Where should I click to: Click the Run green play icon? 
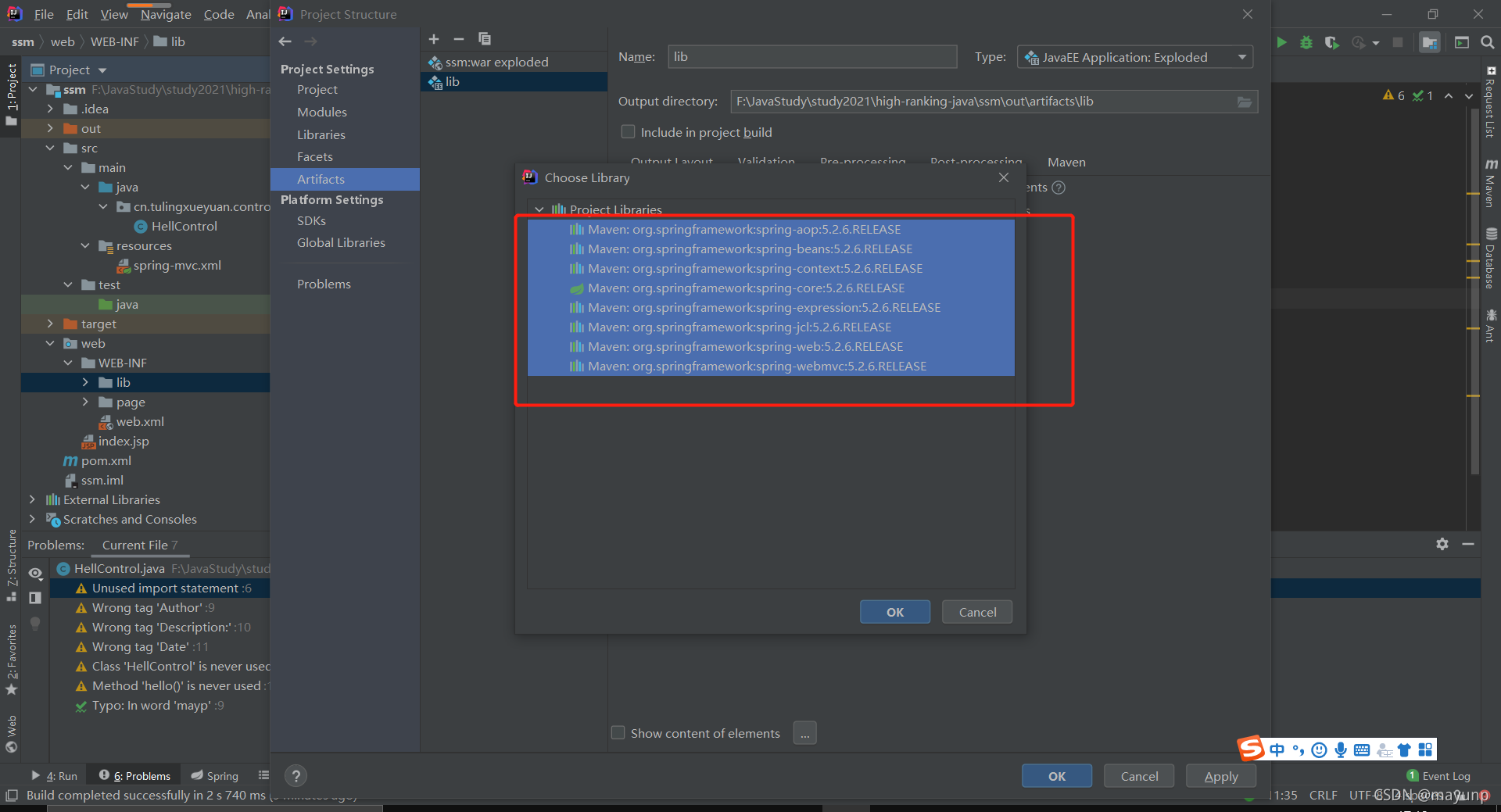(1281, 42)
